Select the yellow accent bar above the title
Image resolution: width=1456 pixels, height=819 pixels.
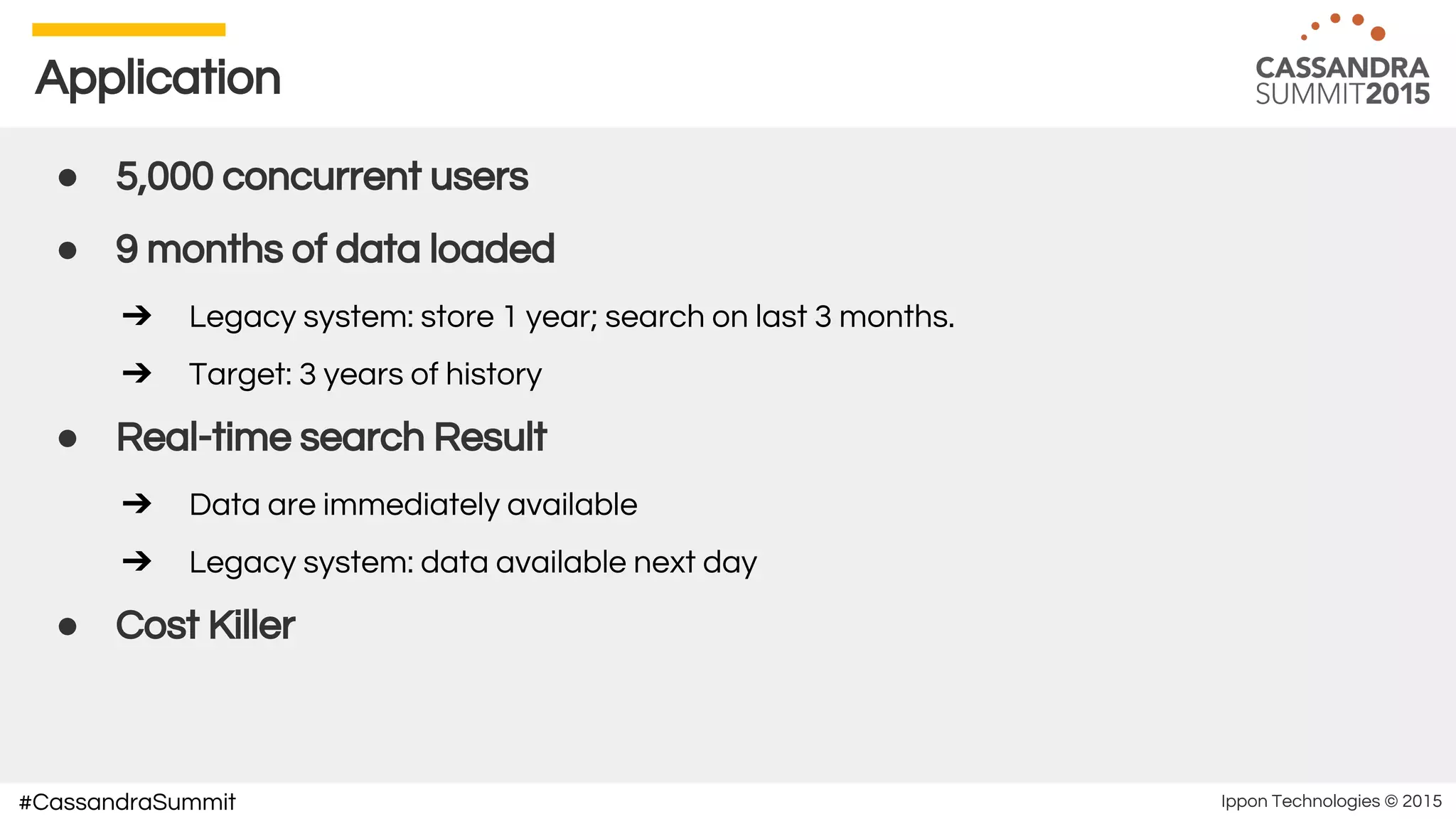[x=129, y=30]
